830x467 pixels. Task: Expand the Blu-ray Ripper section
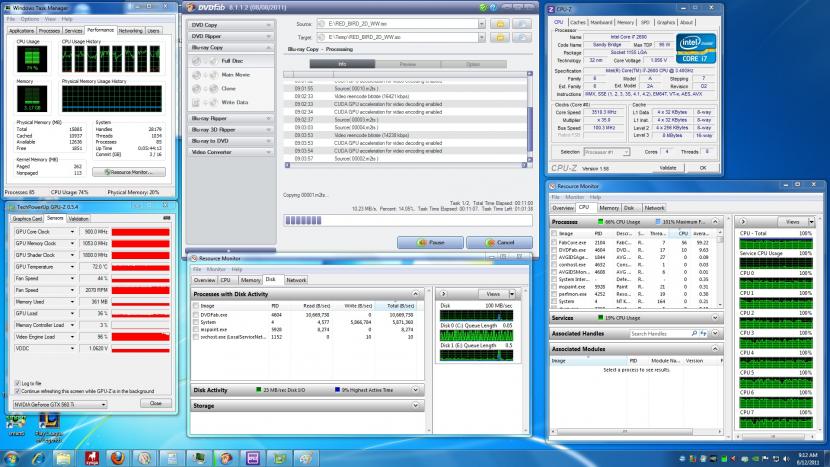point(231,119)
